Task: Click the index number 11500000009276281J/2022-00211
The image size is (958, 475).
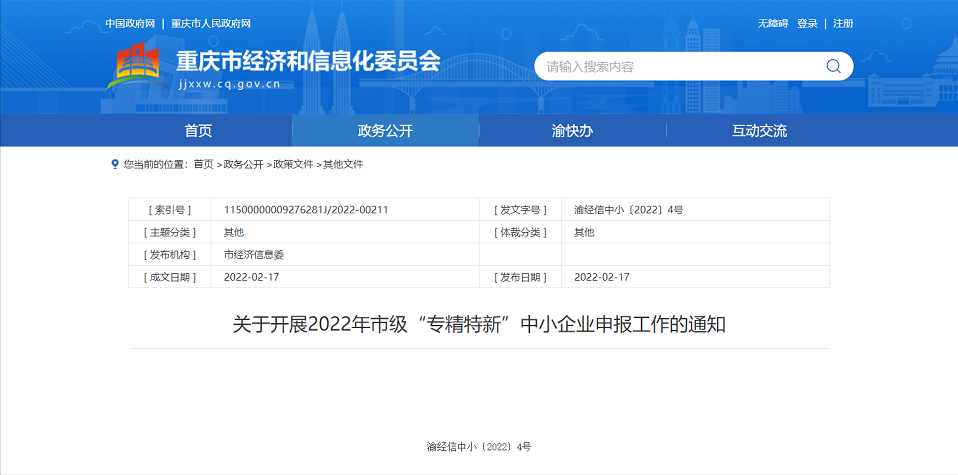Action: pos(306,210)
